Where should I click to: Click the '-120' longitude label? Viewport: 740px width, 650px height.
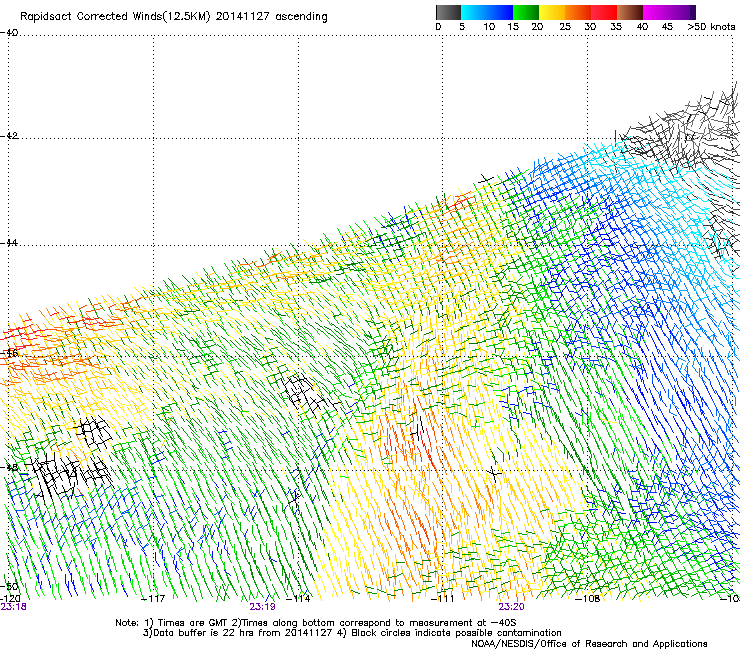click(10, 599)
